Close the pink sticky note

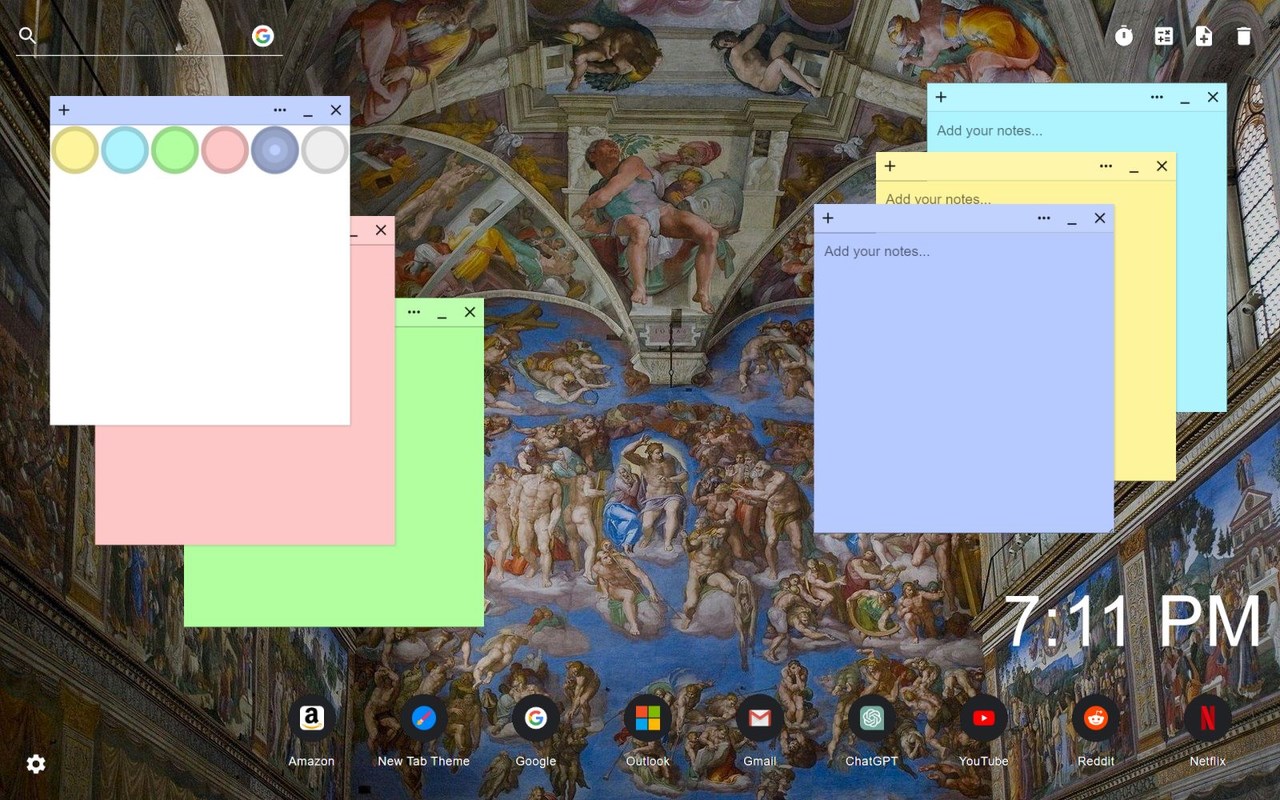point(381,230)
